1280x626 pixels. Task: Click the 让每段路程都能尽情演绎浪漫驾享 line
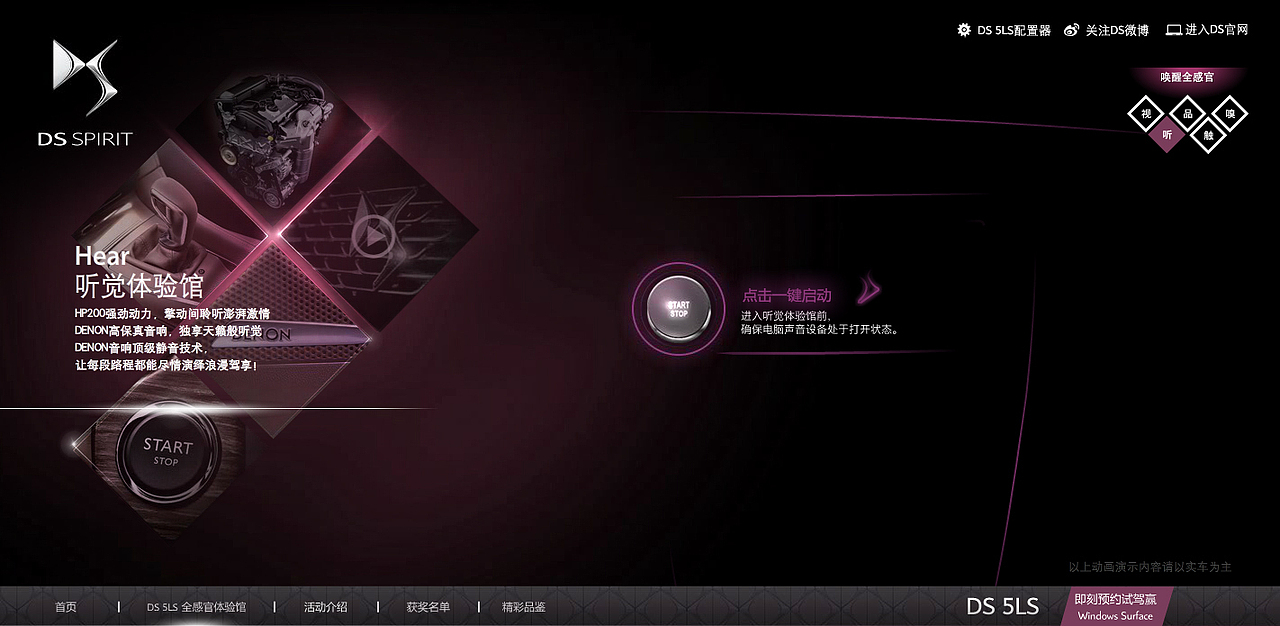point(166,365)
